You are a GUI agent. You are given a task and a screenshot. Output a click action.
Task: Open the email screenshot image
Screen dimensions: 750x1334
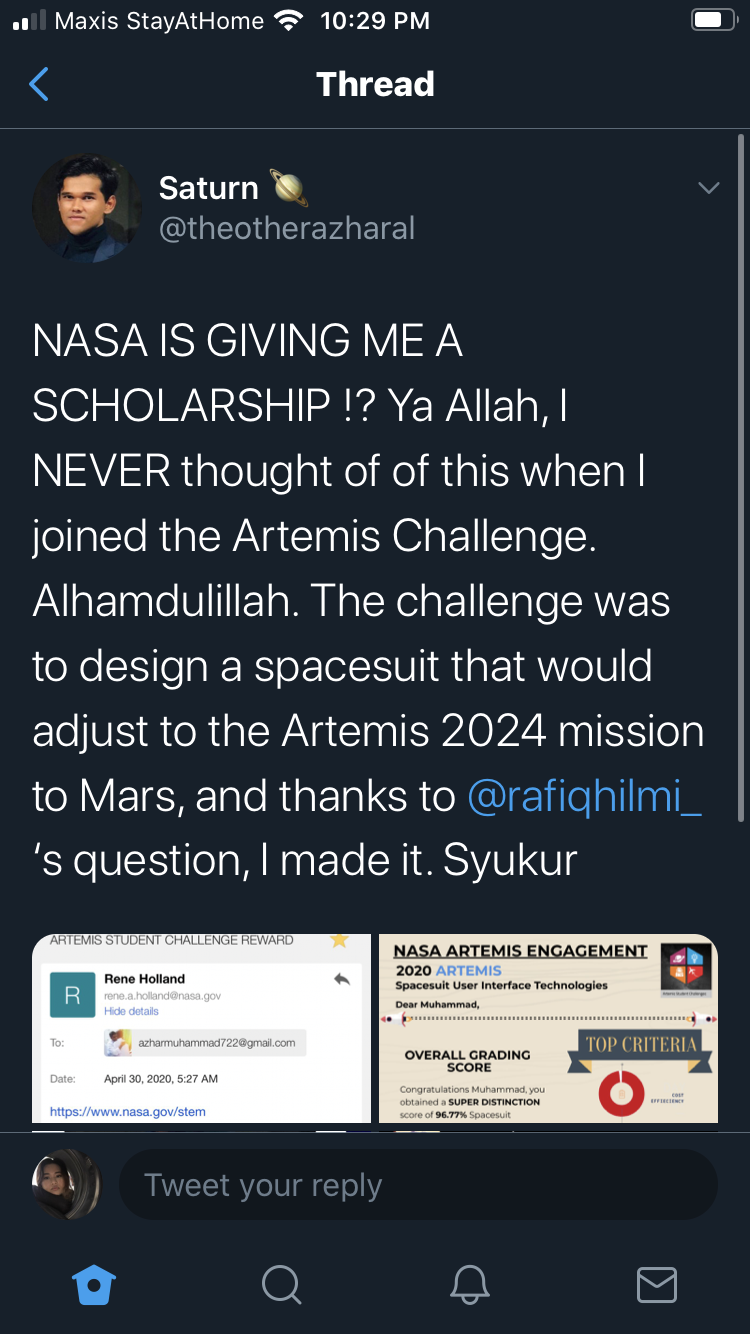[x=201, y=1028]
